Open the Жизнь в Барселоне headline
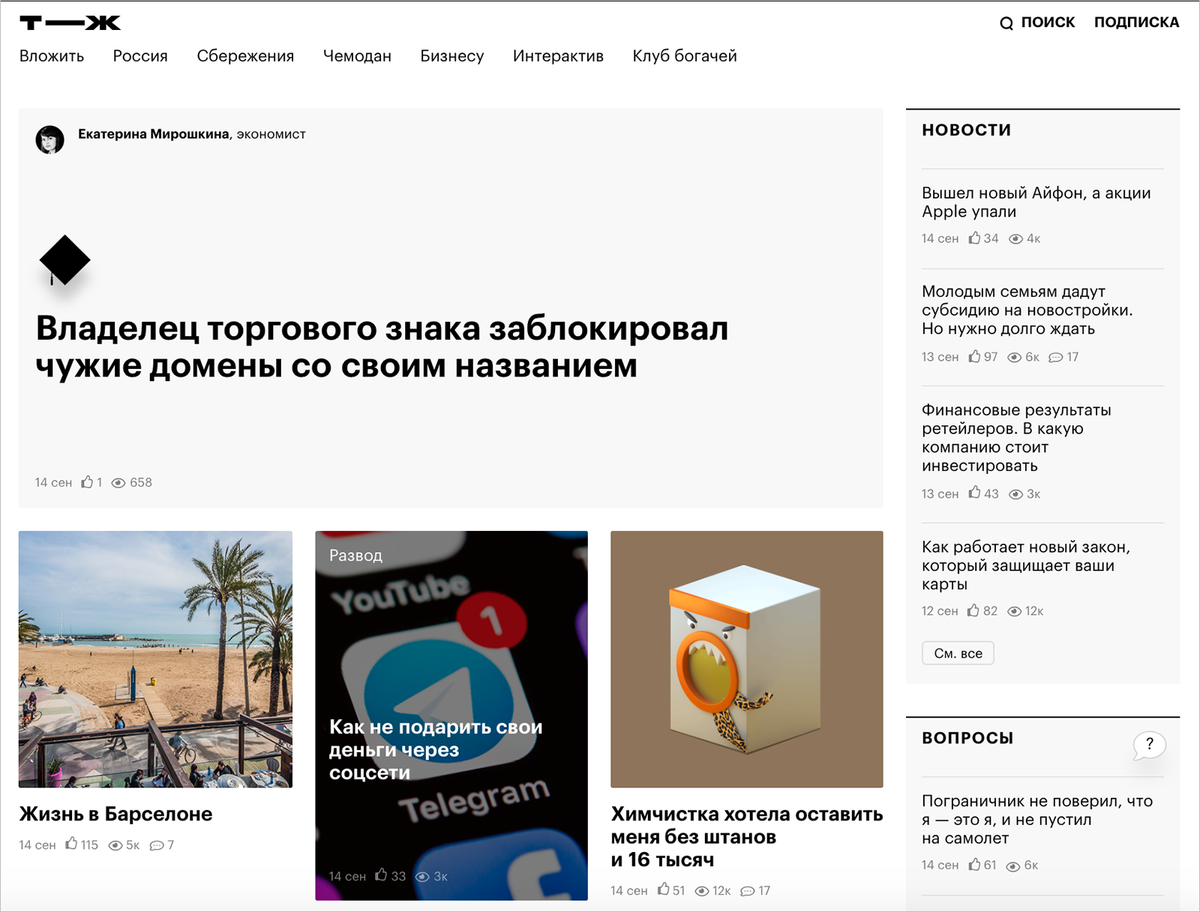 pyautogui.click(x=116, y=814)
